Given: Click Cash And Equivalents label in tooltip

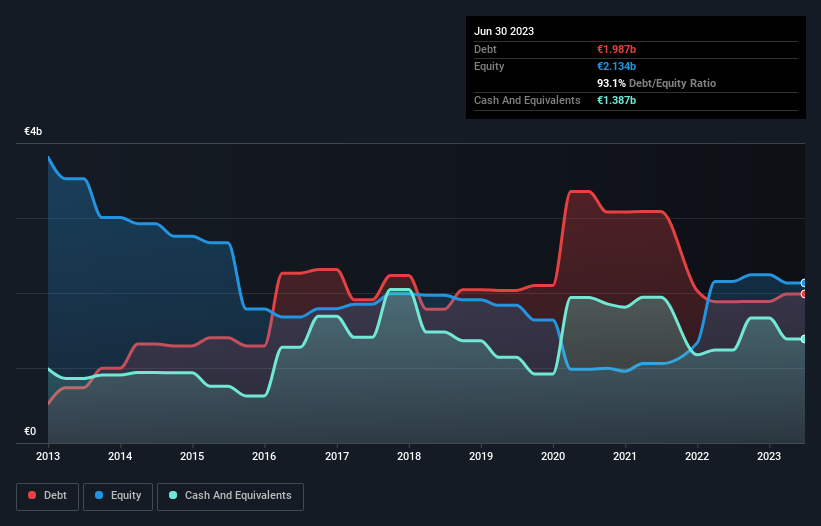Looking at the screenshot, I should [x=527, y=100].
